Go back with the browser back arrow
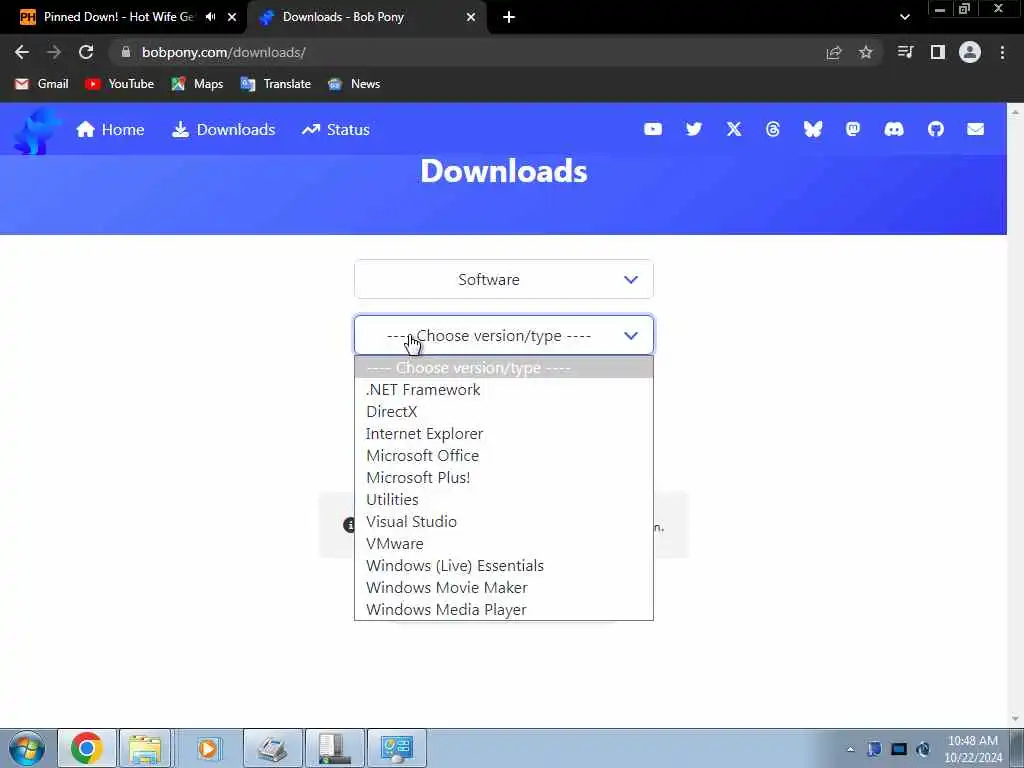 pyautogui.click(x=22, y=52)
